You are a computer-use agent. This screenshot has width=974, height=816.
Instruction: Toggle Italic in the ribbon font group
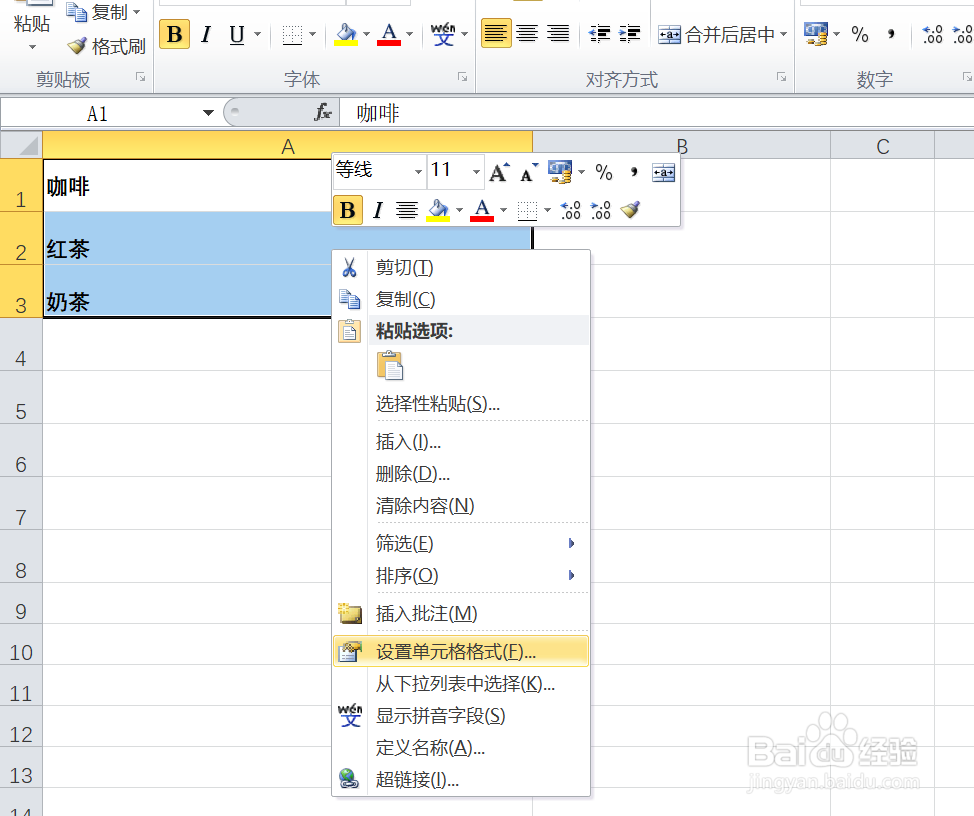(x=206, y=34)
